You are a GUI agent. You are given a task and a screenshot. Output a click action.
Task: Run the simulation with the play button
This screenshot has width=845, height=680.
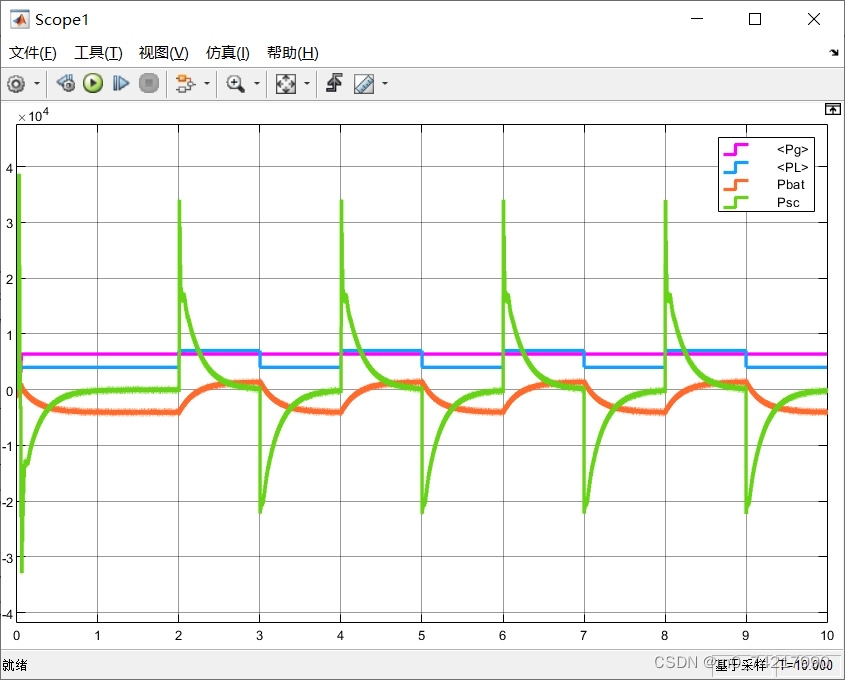pyautogui.click(x=93, y=84)
